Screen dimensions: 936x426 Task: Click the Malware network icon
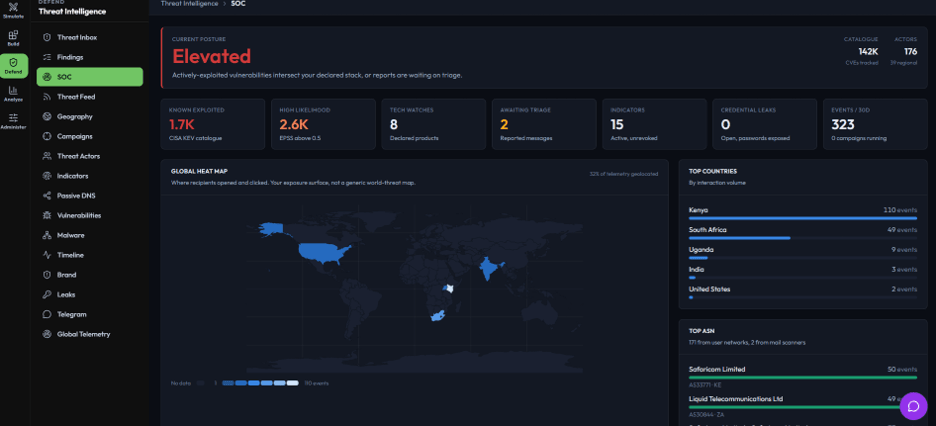coord(47,235)
